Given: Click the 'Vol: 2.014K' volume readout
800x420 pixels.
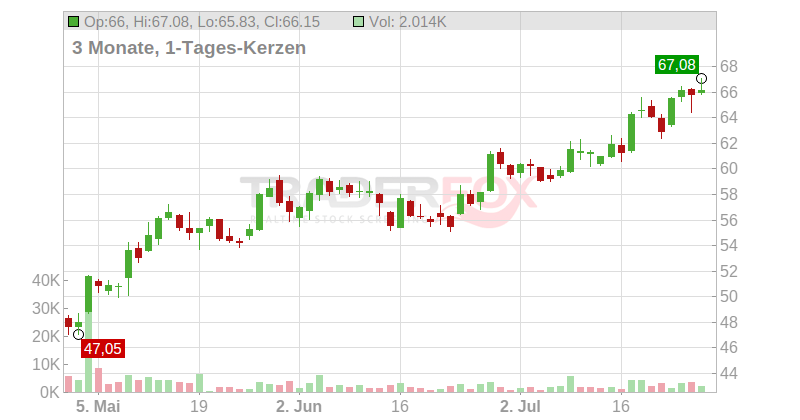Looking at the screenshot, I should pos(407,22).
